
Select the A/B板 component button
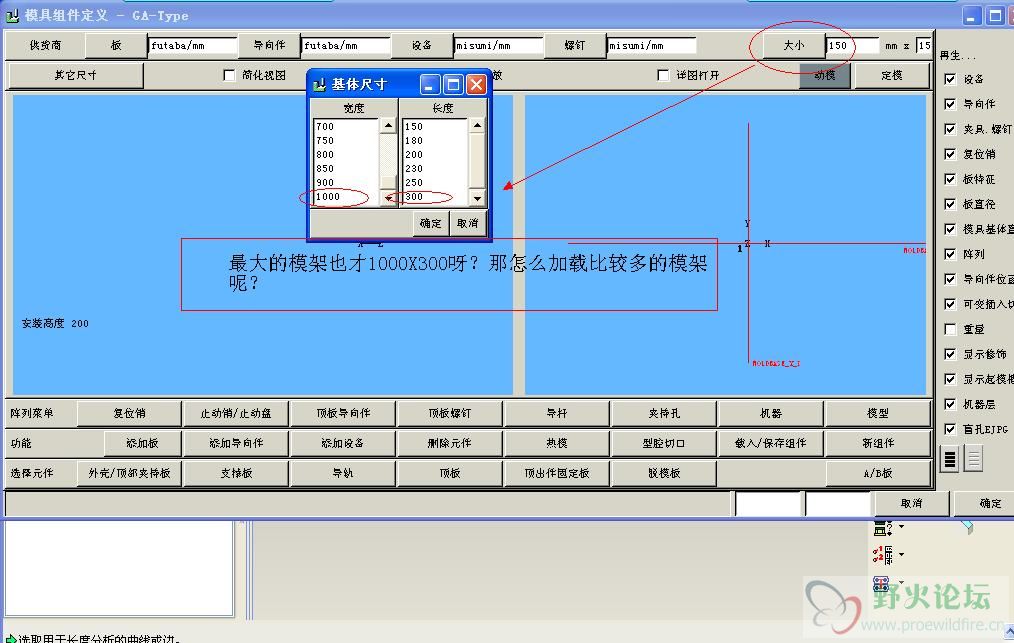(x=878, y=473)
